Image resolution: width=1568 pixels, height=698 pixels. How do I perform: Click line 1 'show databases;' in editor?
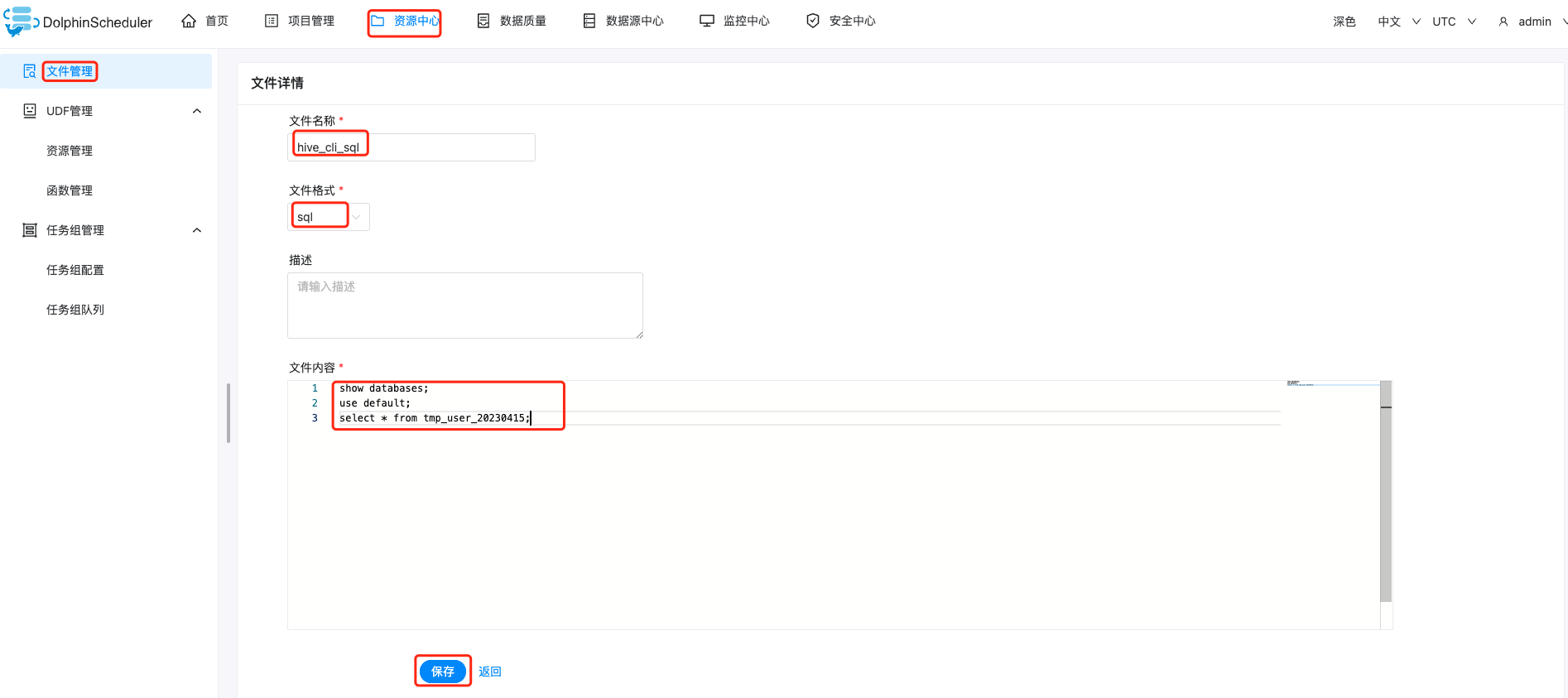tap(384, 388)
